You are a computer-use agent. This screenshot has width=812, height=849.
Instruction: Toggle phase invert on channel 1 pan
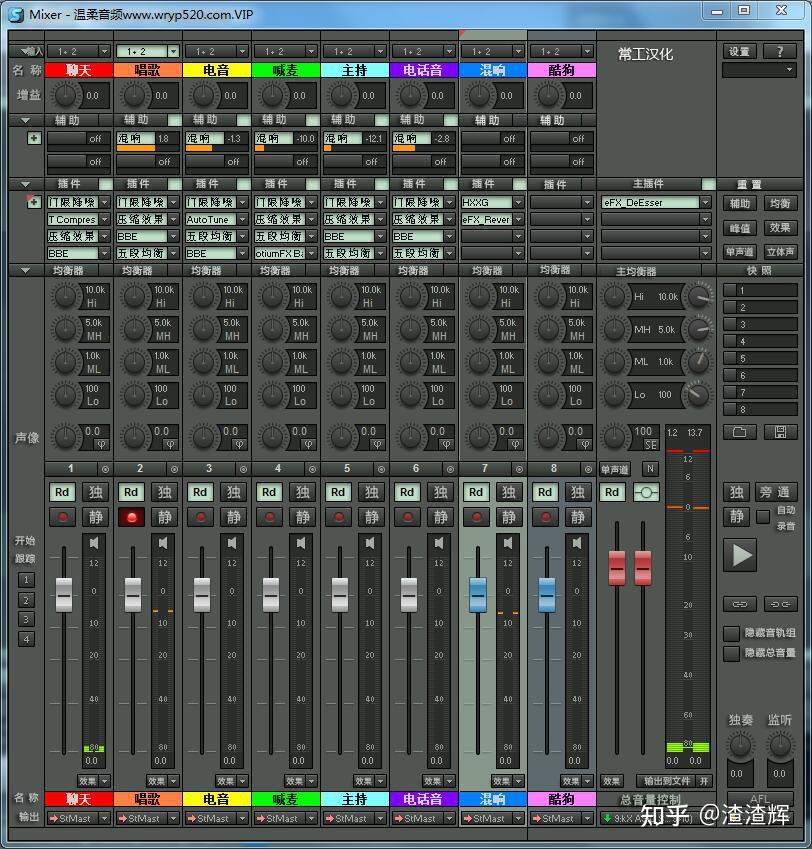pyautogui.click(x=101, y=445)
